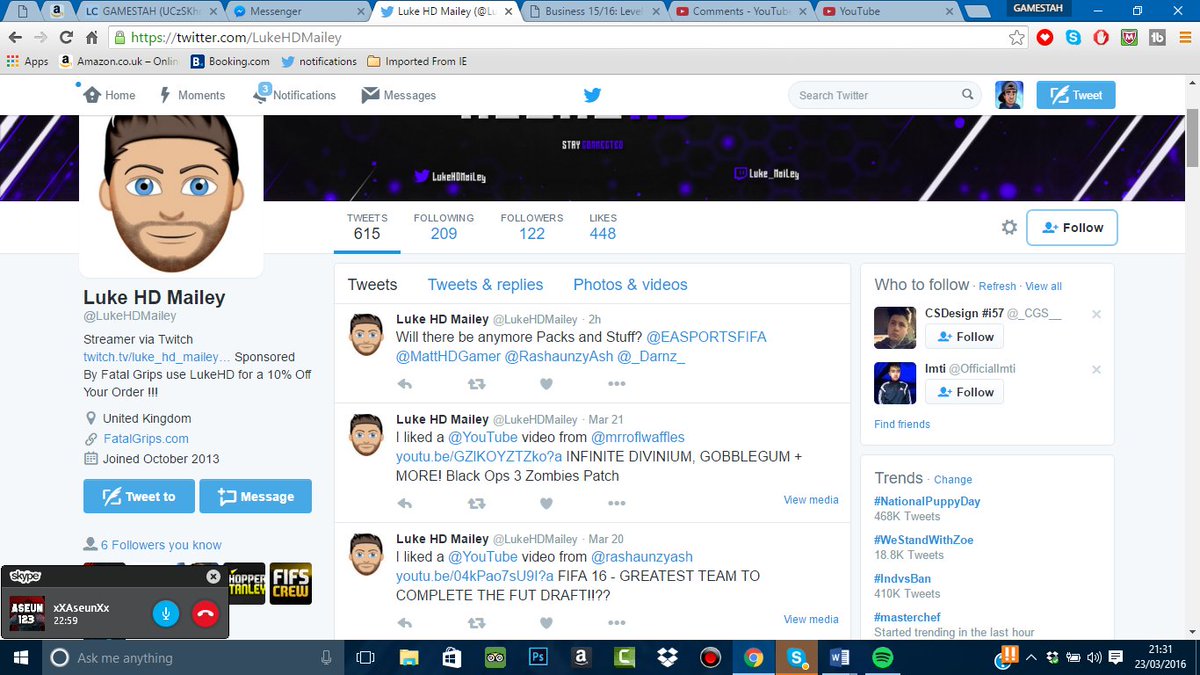Expand View media on the Mar 21 tweet

click(811, 500)
